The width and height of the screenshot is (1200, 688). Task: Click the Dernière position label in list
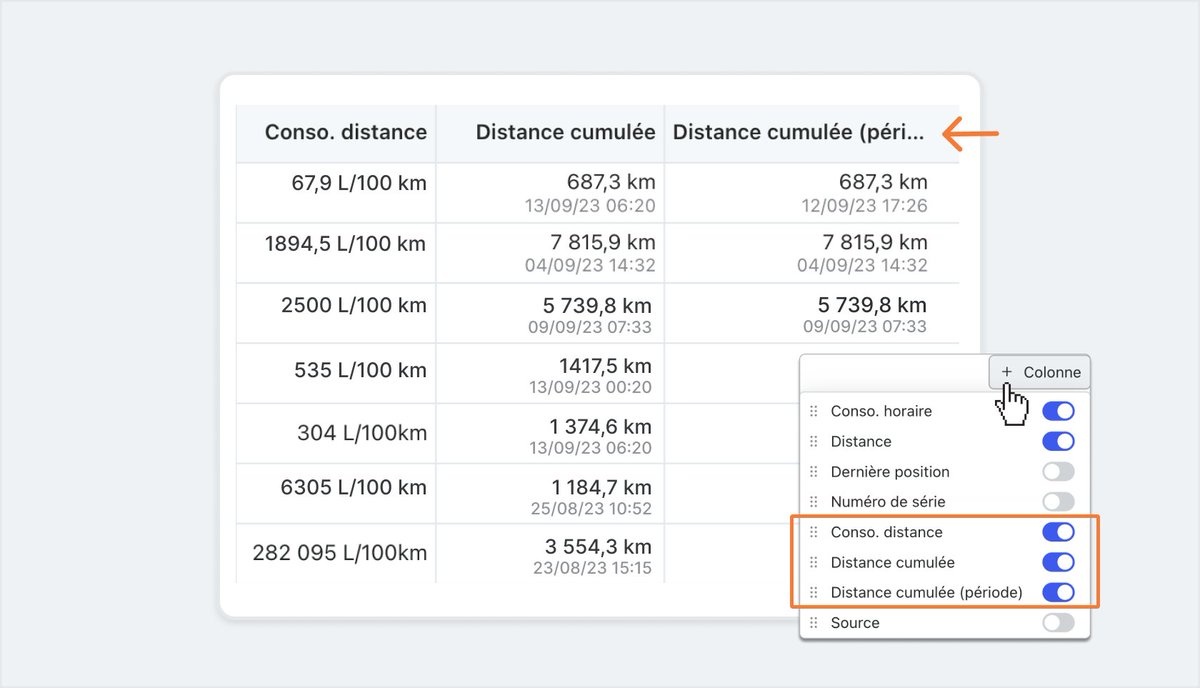point(890,471)
